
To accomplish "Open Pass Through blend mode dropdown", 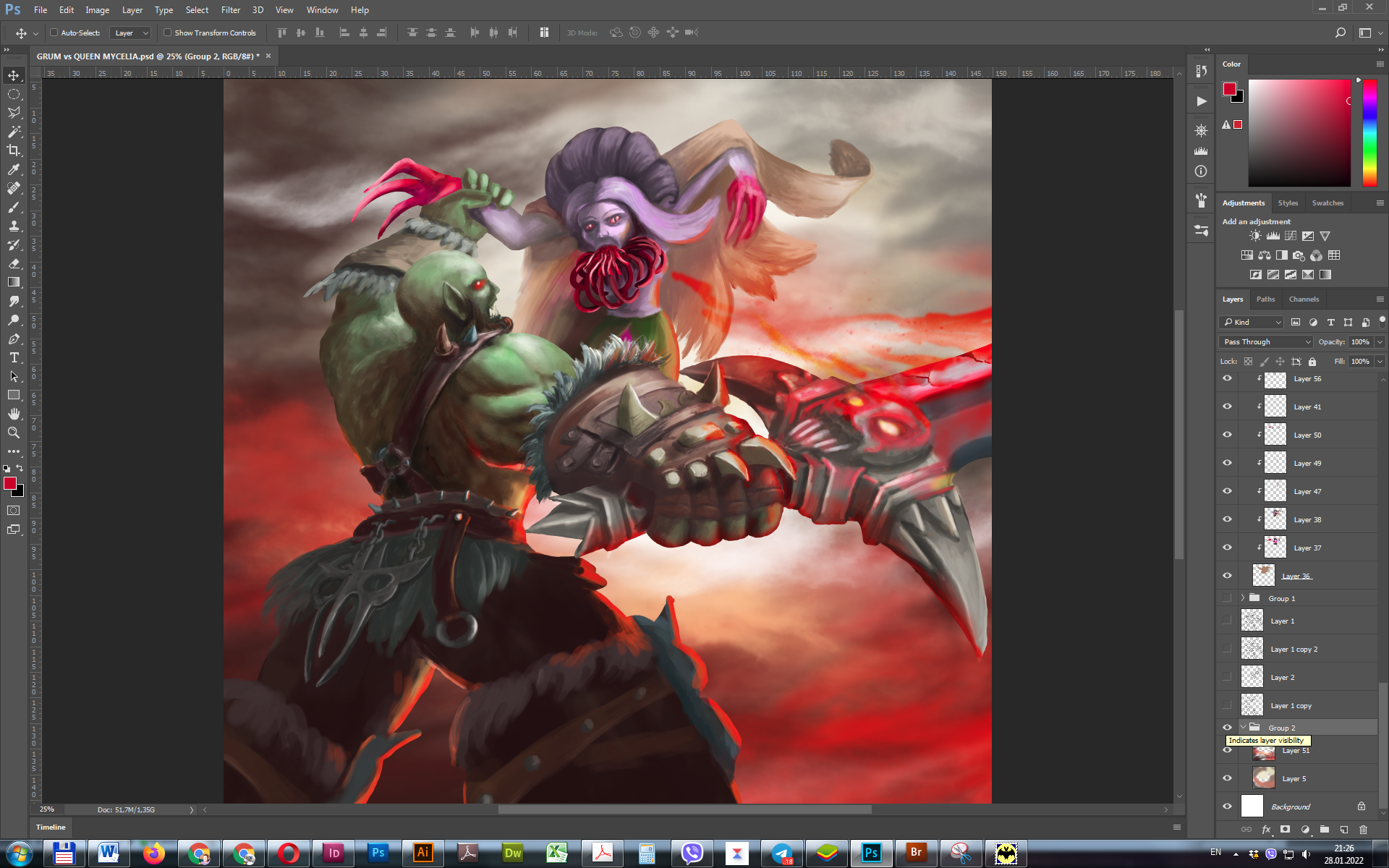I will (x=1266, y=342).
